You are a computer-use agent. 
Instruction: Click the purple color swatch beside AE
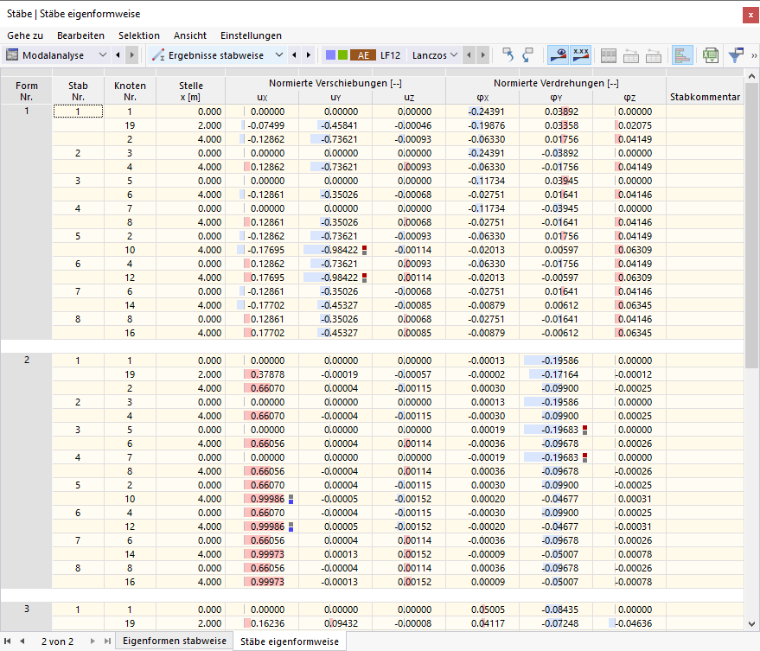tap(331, 55)
